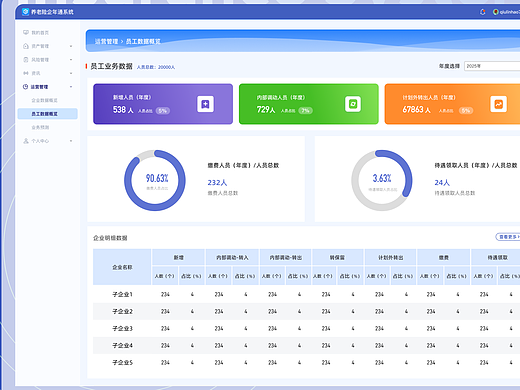Click the 运营管理 clock icon in the sidebar
The height and width of the screenshot is (390, 520).
point(25,87)
